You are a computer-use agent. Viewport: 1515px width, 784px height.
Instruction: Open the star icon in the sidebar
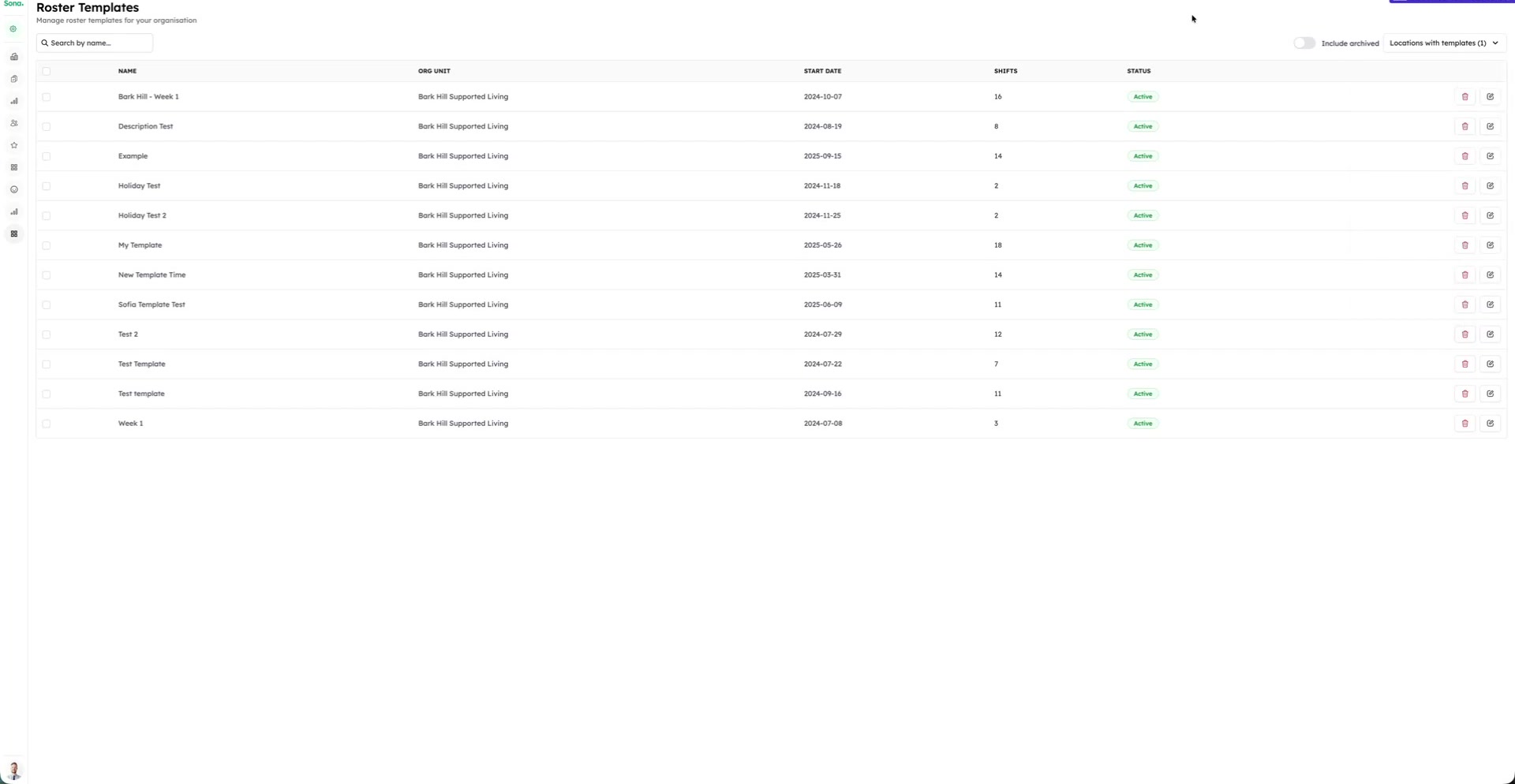click(13, 145)
